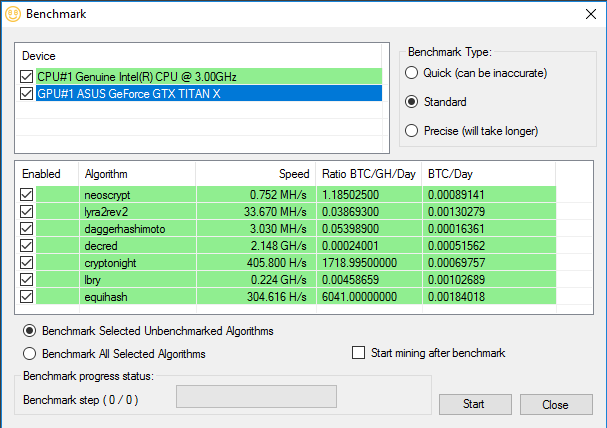Click the 0.00051562 BTC/Day value

pos(456,246)
